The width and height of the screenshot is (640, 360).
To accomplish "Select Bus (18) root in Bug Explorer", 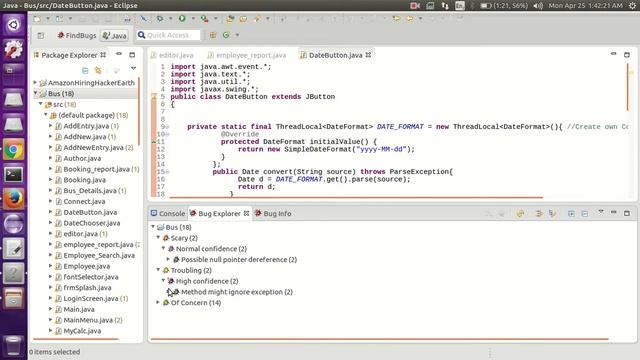I will [x=178, y=227].
